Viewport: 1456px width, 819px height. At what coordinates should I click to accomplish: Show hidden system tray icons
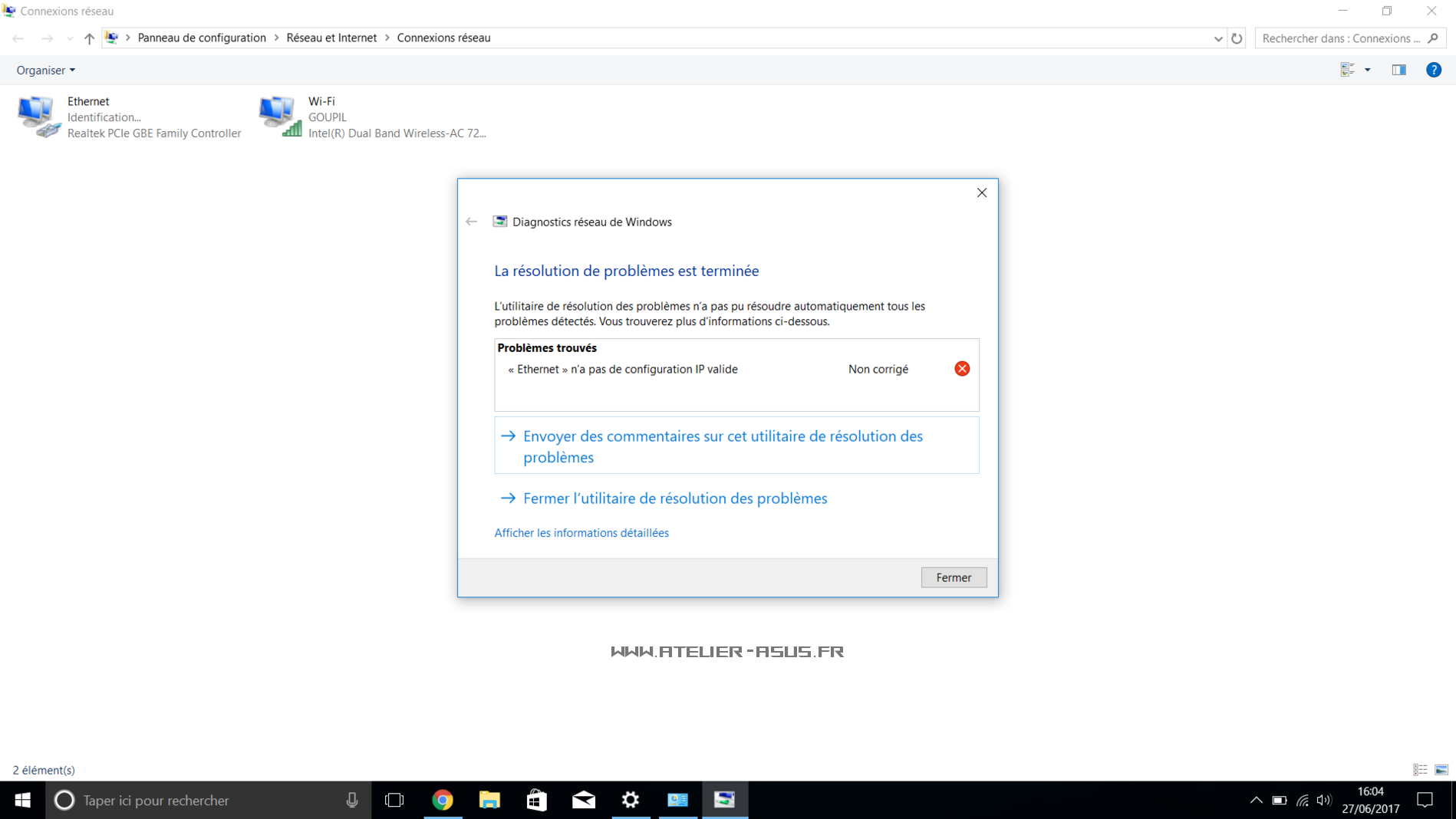tap(1256, 800)
